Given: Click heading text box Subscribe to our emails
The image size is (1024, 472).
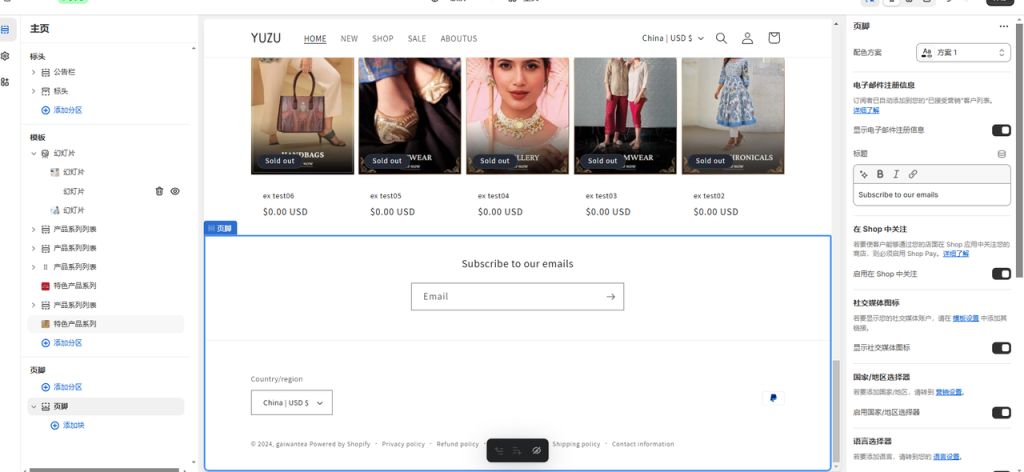Looking at the screenshot, I should click(x=931, y=195).
